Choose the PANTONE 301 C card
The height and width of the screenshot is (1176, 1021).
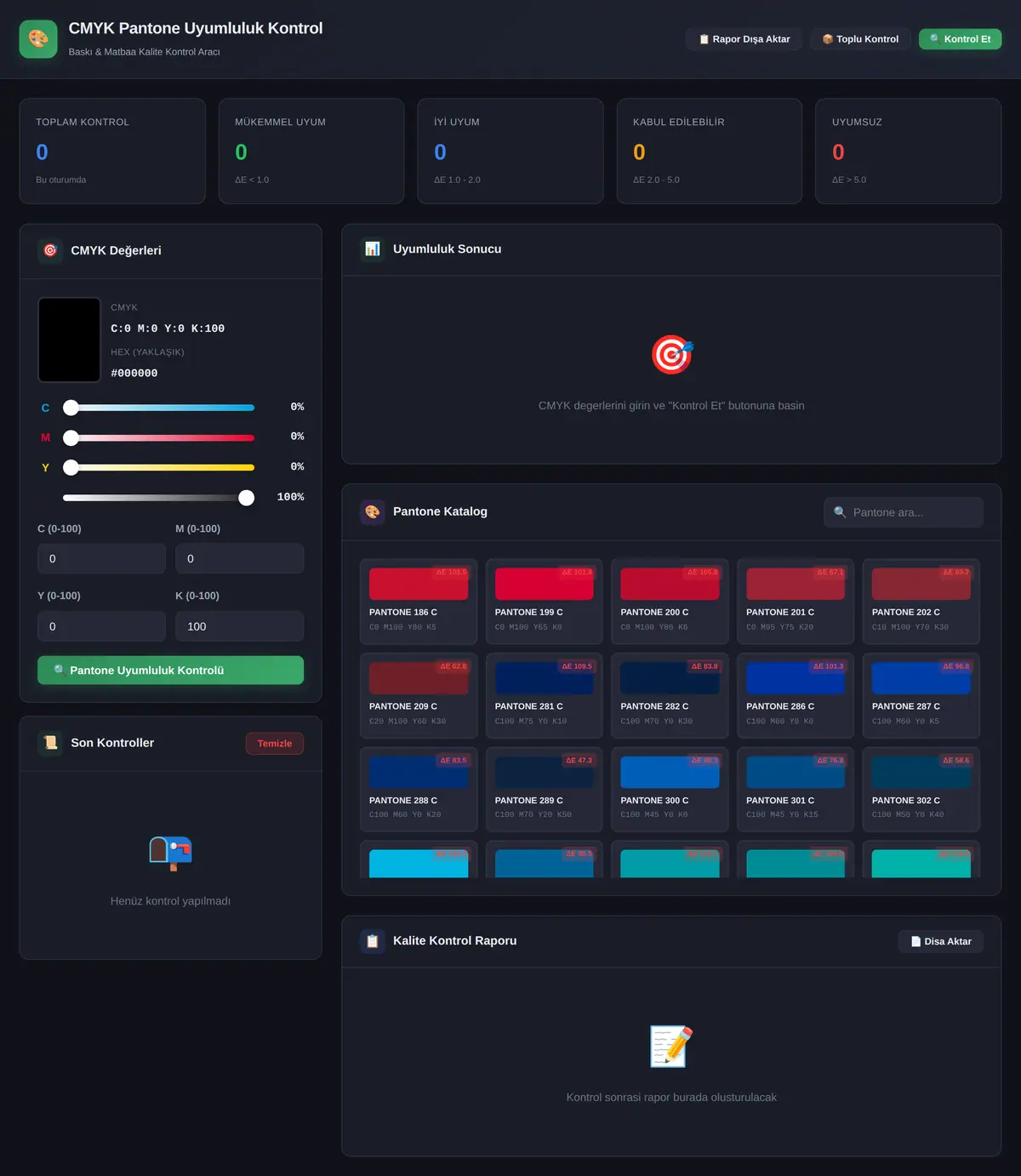click(x=796, y=789)
